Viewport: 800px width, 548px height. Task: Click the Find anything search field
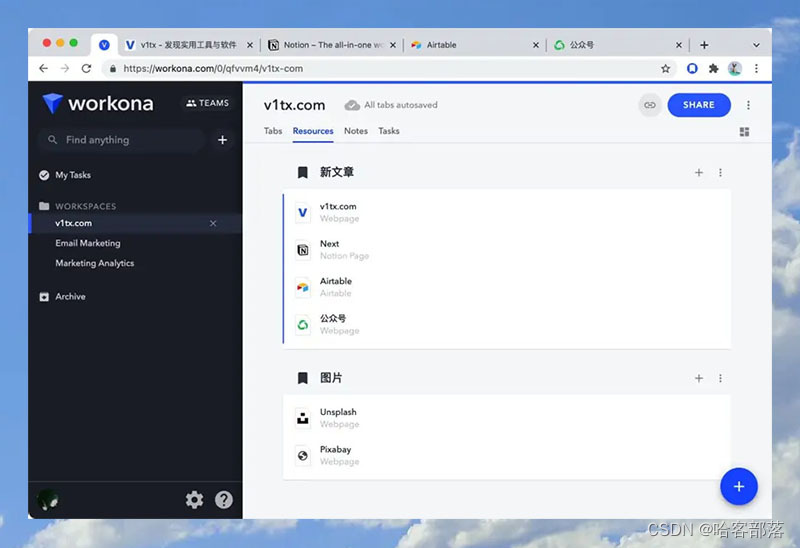pyautogui.click(x=121, y=140)
